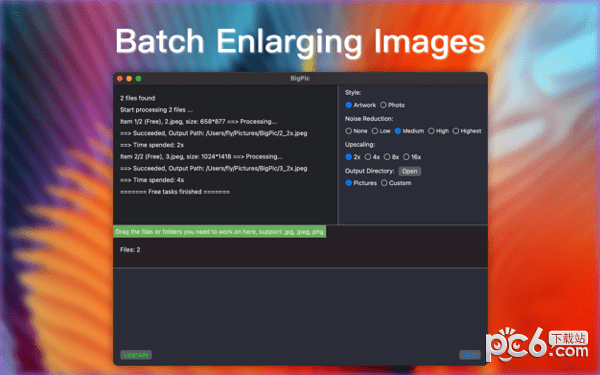Click the green Upgrade button

click(136, 355)
